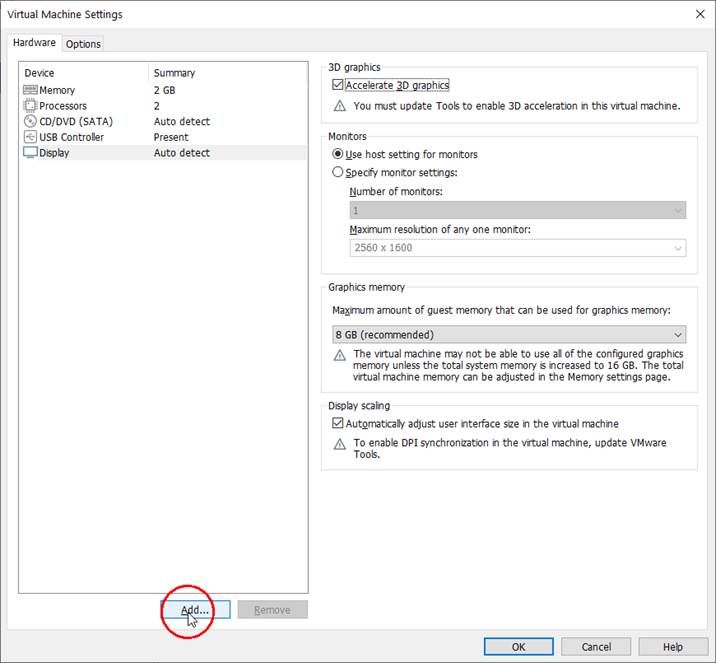The image size is (716, 663).
Task: Open the graphics memory 8 GB dropdown
Action: tap(509, 335)
